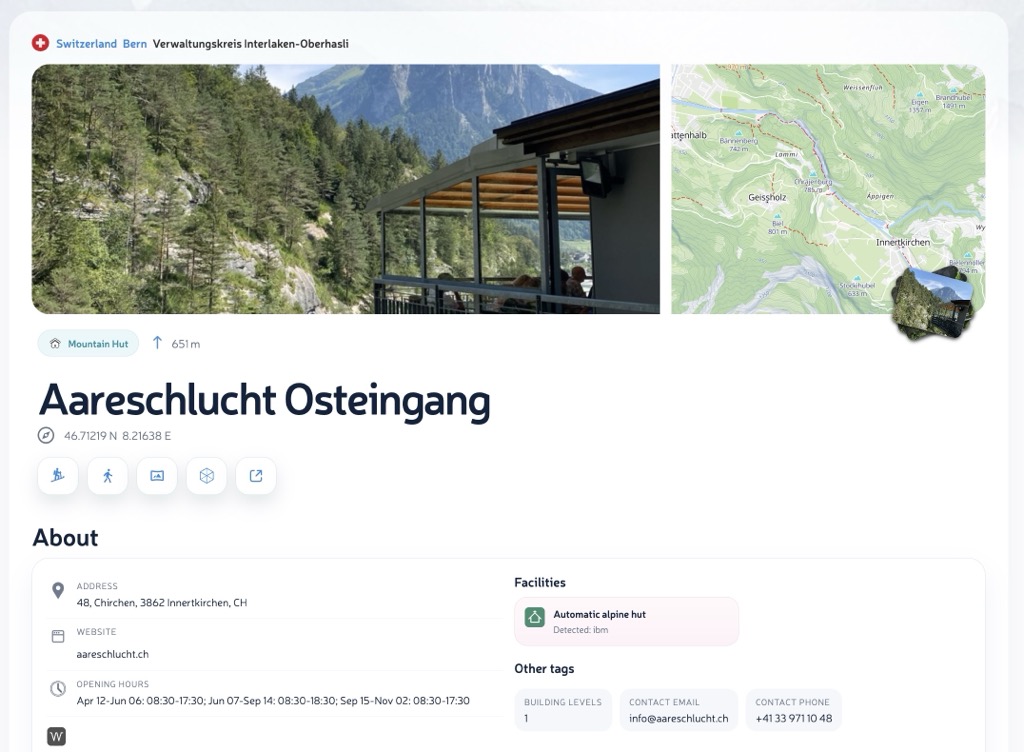Open the Wikipedia W icon
The width and height of the screenshot is (1024, 752).
(57, 736)
